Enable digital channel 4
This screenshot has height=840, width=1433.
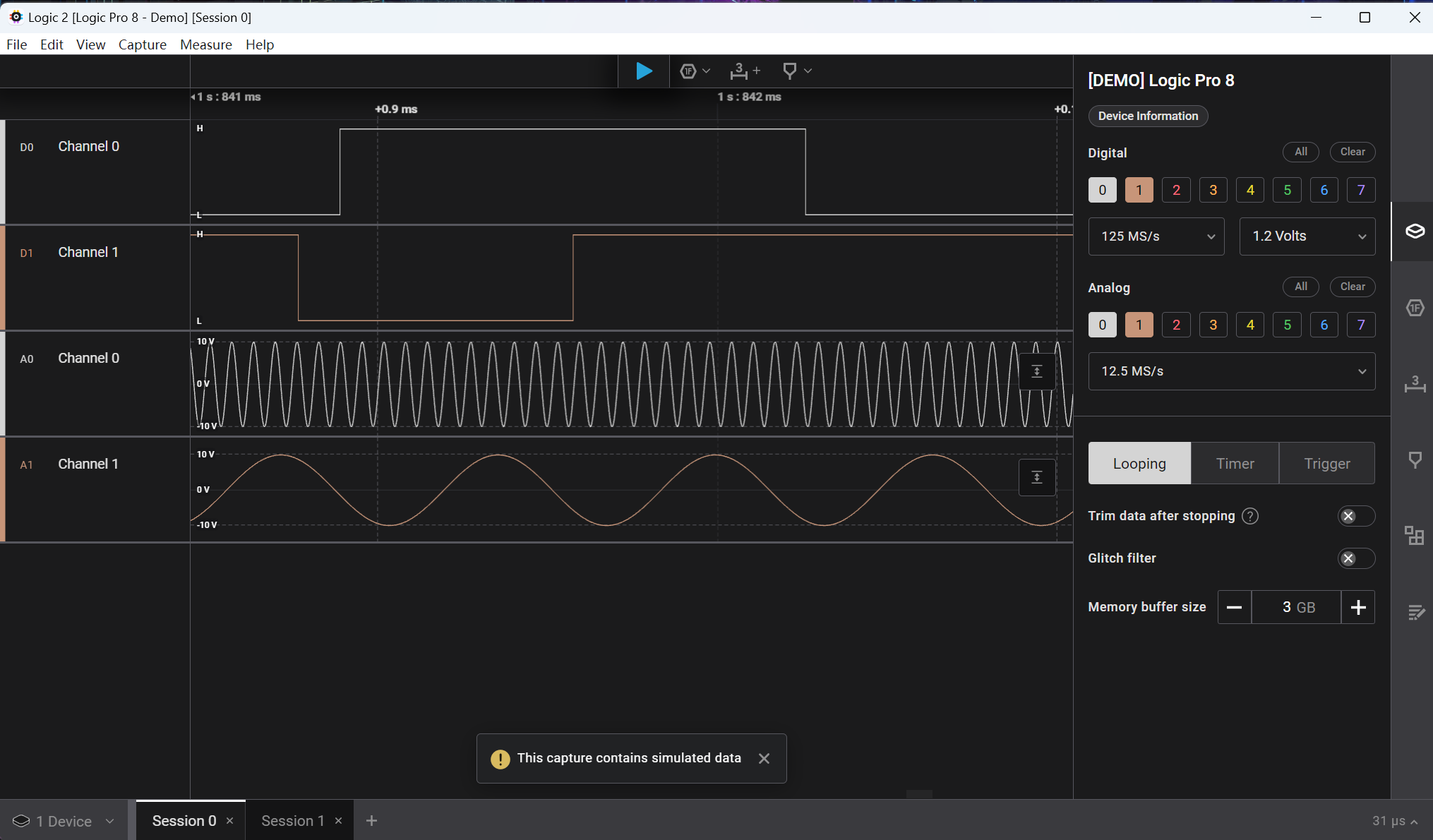pyautogui.click(x=1250, y=190)
